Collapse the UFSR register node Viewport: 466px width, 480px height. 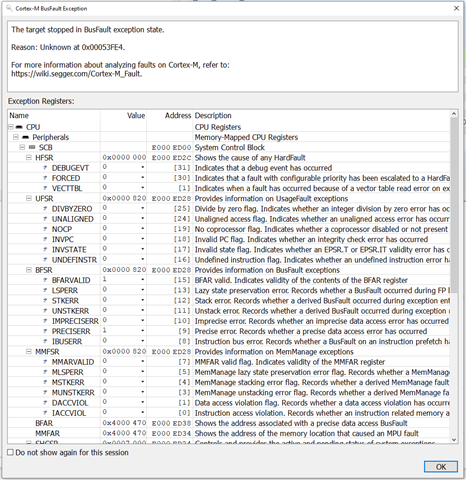click(29, 198)
